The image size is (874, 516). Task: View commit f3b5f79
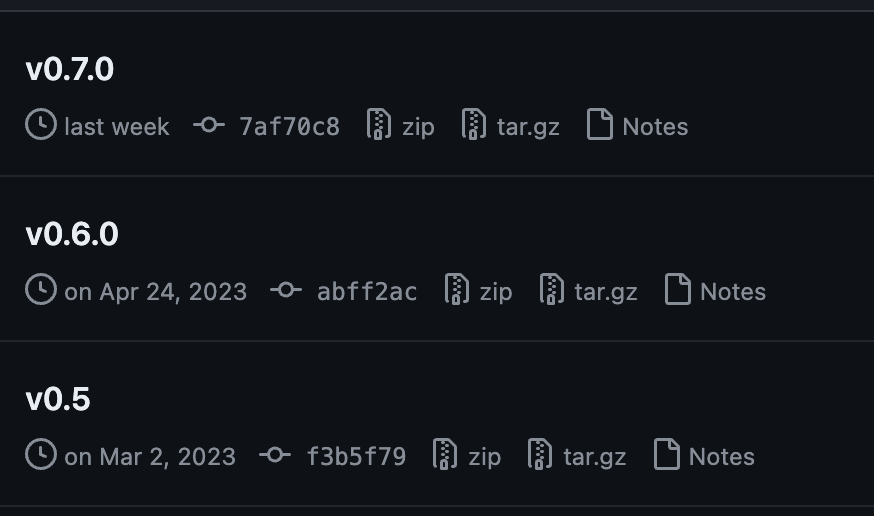tap(356, 456)
